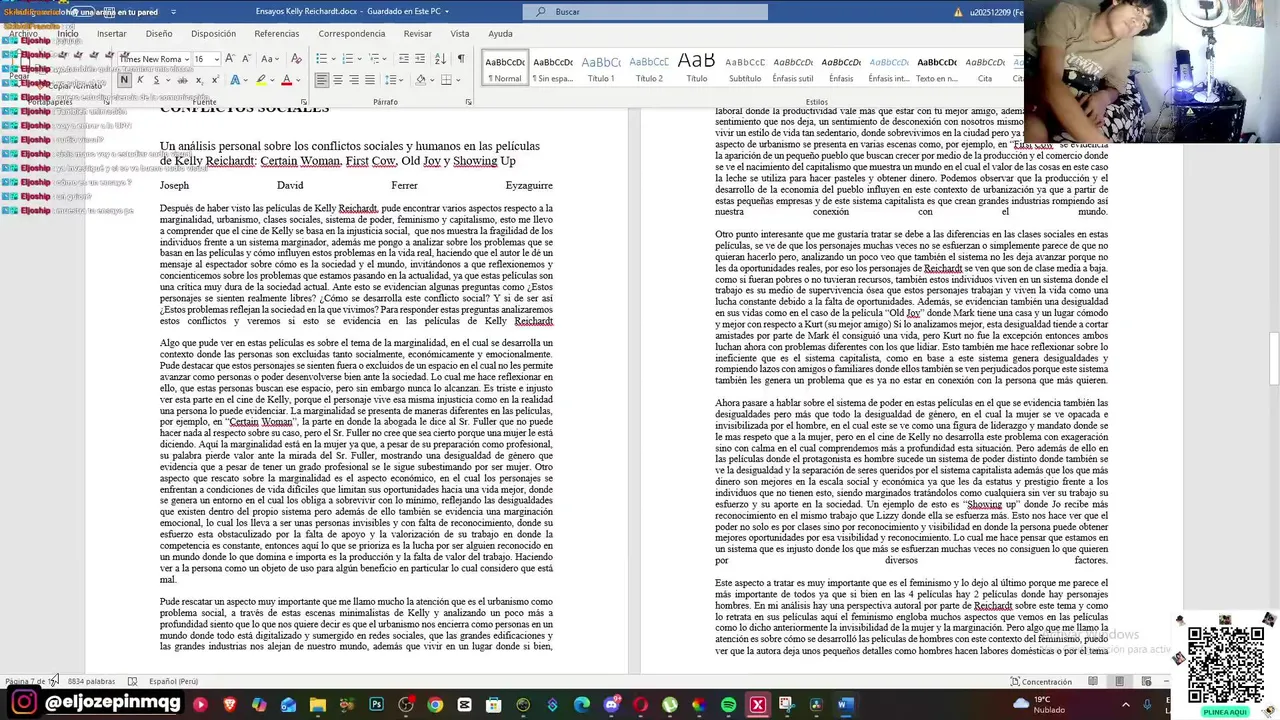Switch to the Referencias tab
This screenshot has height=720, width=1280.
277,33
